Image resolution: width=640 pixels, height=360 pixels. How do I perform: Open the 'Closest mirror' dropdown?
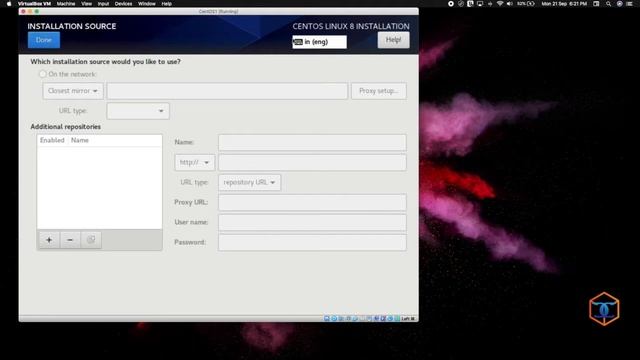click(x=73, y=91)
